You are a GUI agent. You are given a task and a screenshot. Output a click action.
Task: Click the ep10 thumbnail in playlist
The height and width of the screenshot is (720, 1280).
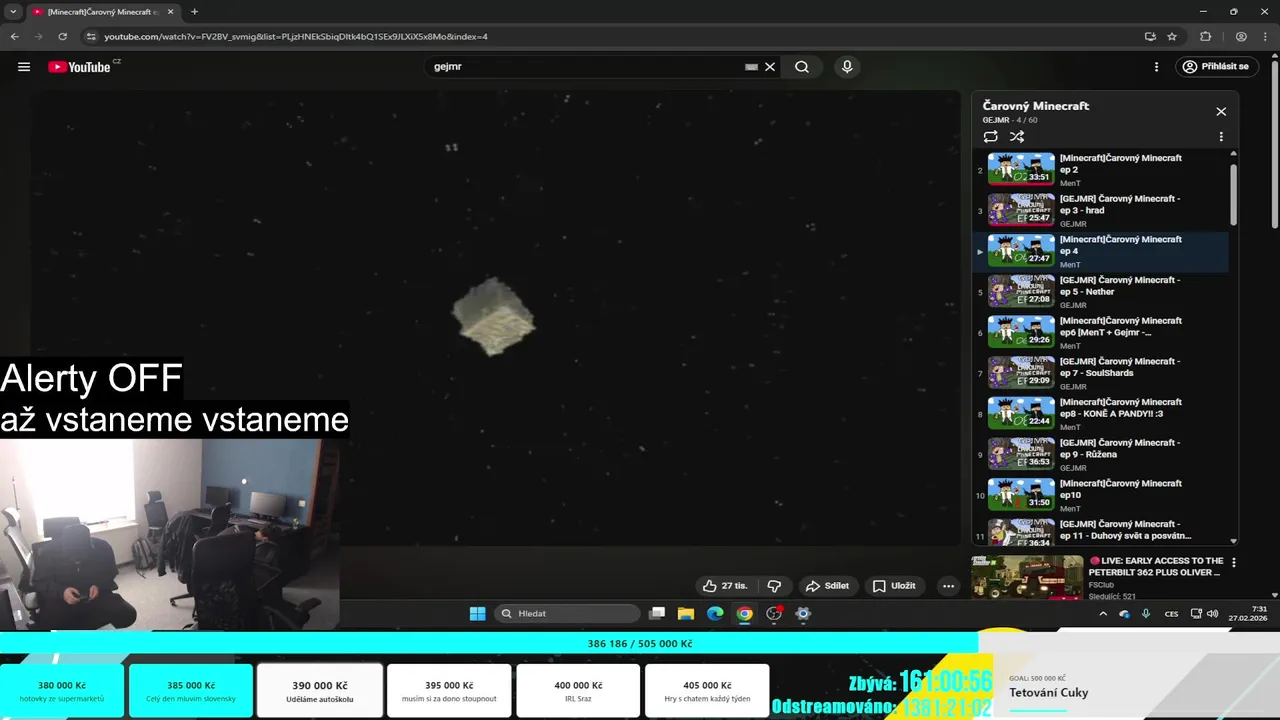click(x=1021, y=495)
